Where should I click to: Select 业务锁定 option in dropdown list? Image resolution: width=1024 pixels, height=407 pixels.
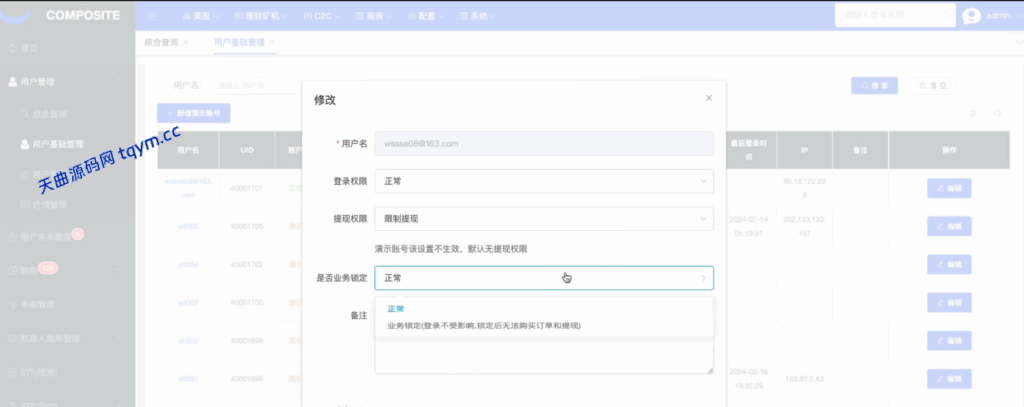coord(544,325)
